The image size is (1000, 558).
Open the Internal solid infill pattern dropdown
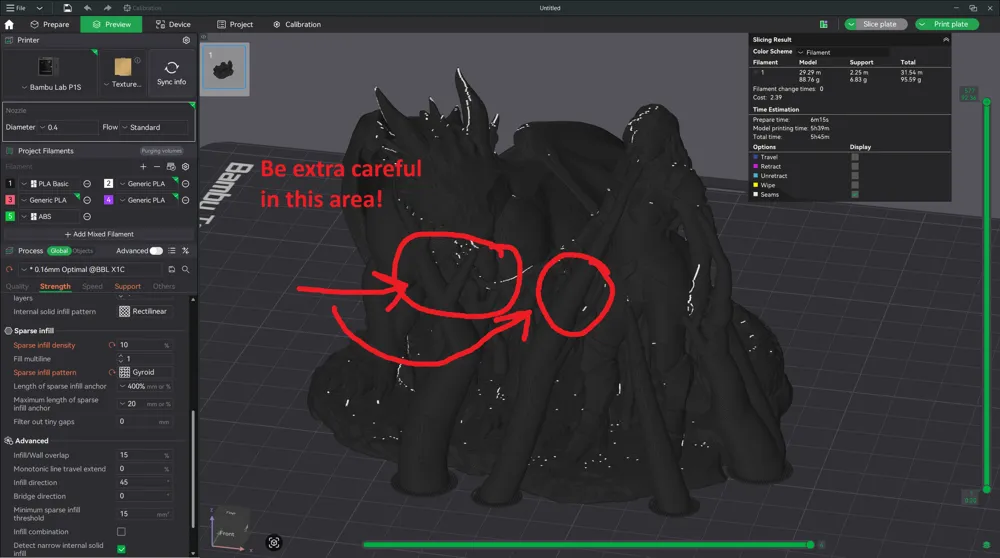click(144, 311)
